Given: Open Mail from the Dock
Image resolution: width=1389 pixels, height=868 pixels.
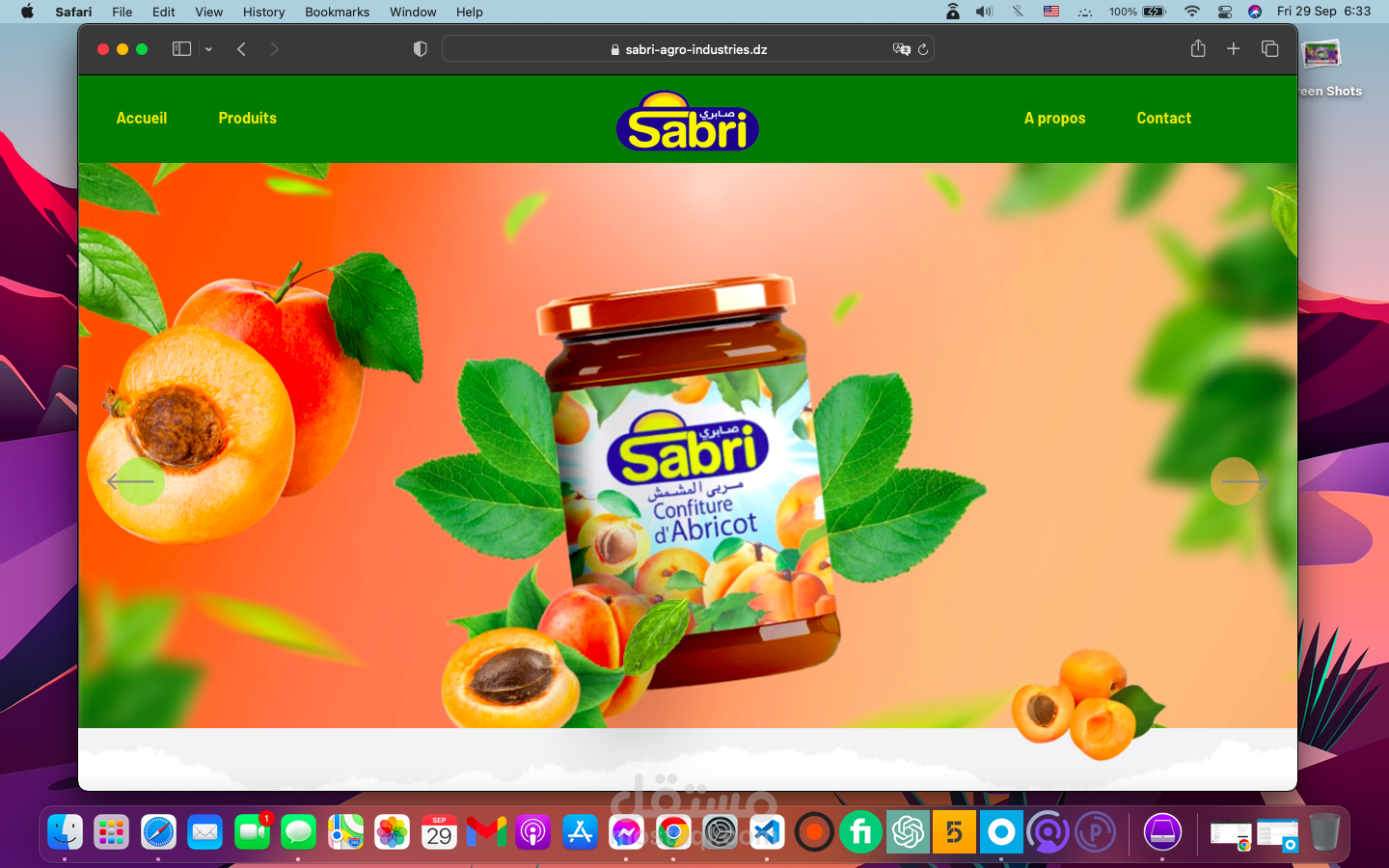Looking at the screenshot, I should 204,831.
